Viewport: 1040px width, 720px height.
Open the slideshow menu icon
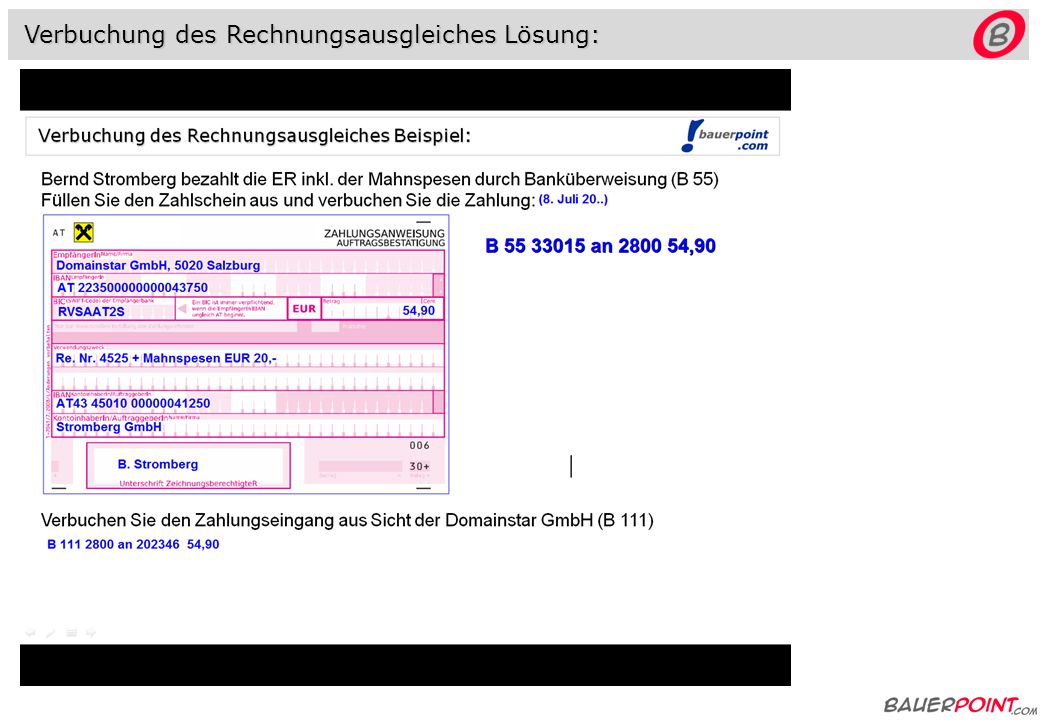(72, 633)
